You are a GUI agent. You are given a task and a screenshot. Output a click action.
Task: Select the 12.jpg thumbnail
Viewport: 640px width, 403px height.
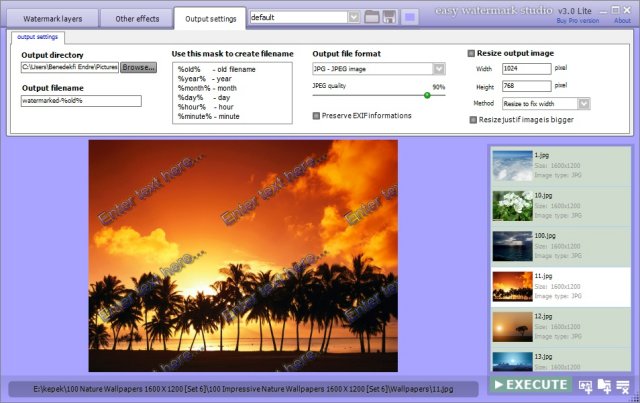point(512,327)
